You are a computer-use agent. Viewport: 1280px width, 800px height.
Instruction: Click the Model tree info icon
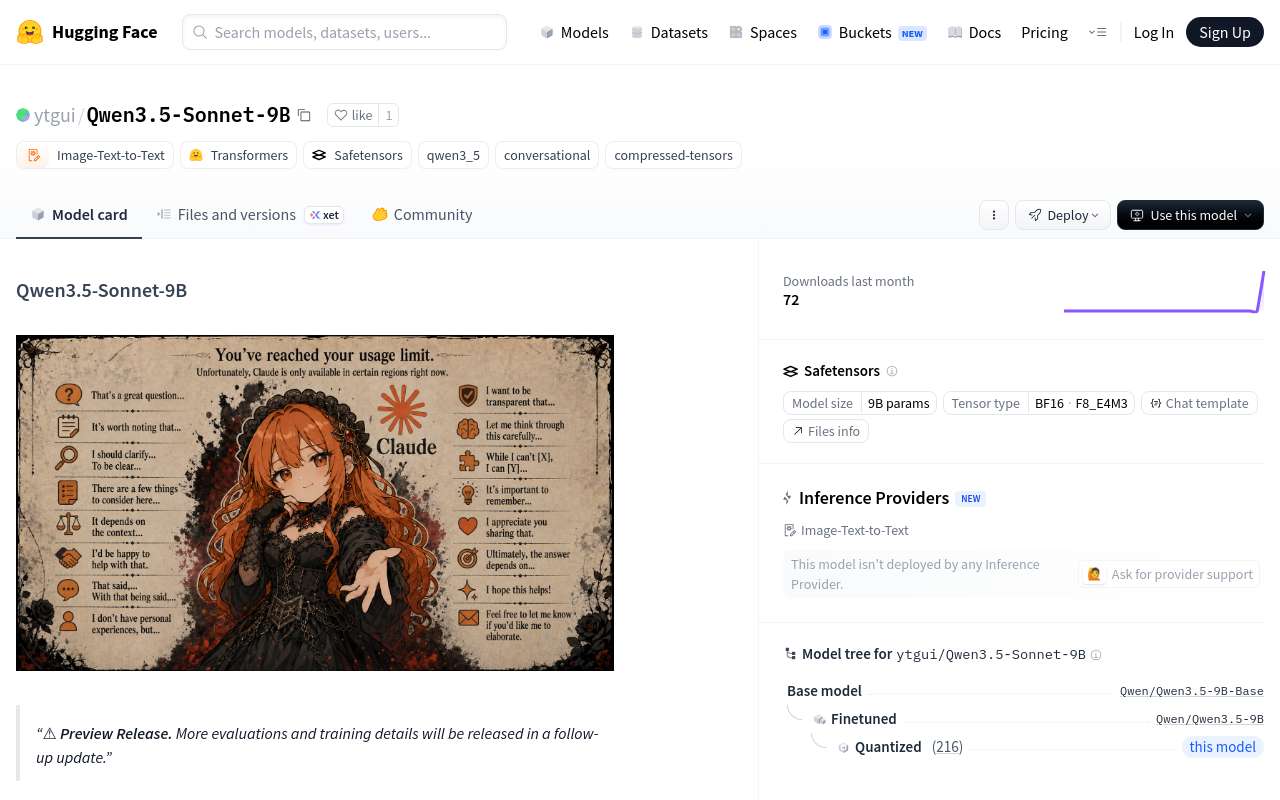[1096, 655]
